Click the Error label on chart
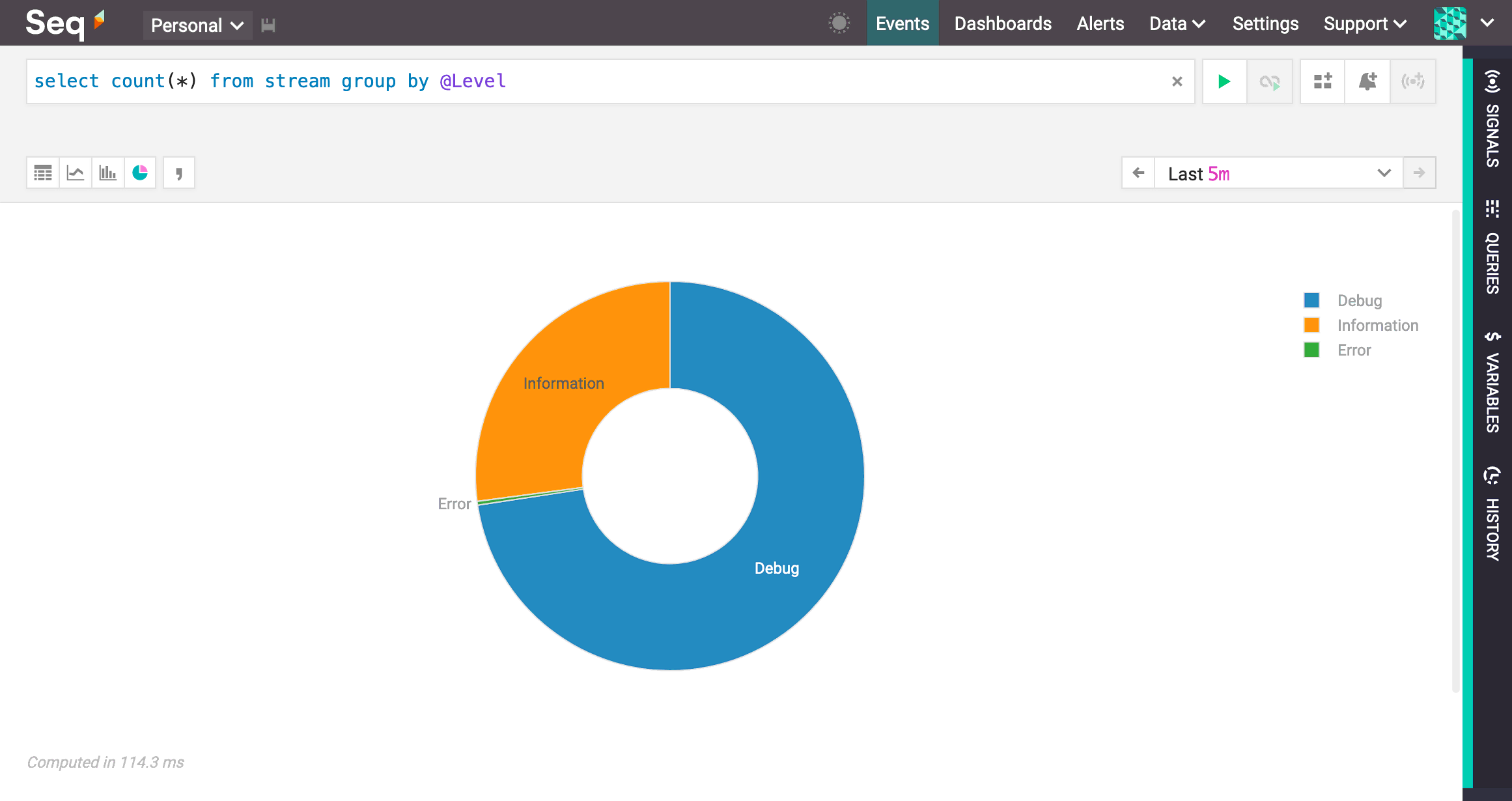The width and height of the screenshot is (1512, 801). pos(454,503)
